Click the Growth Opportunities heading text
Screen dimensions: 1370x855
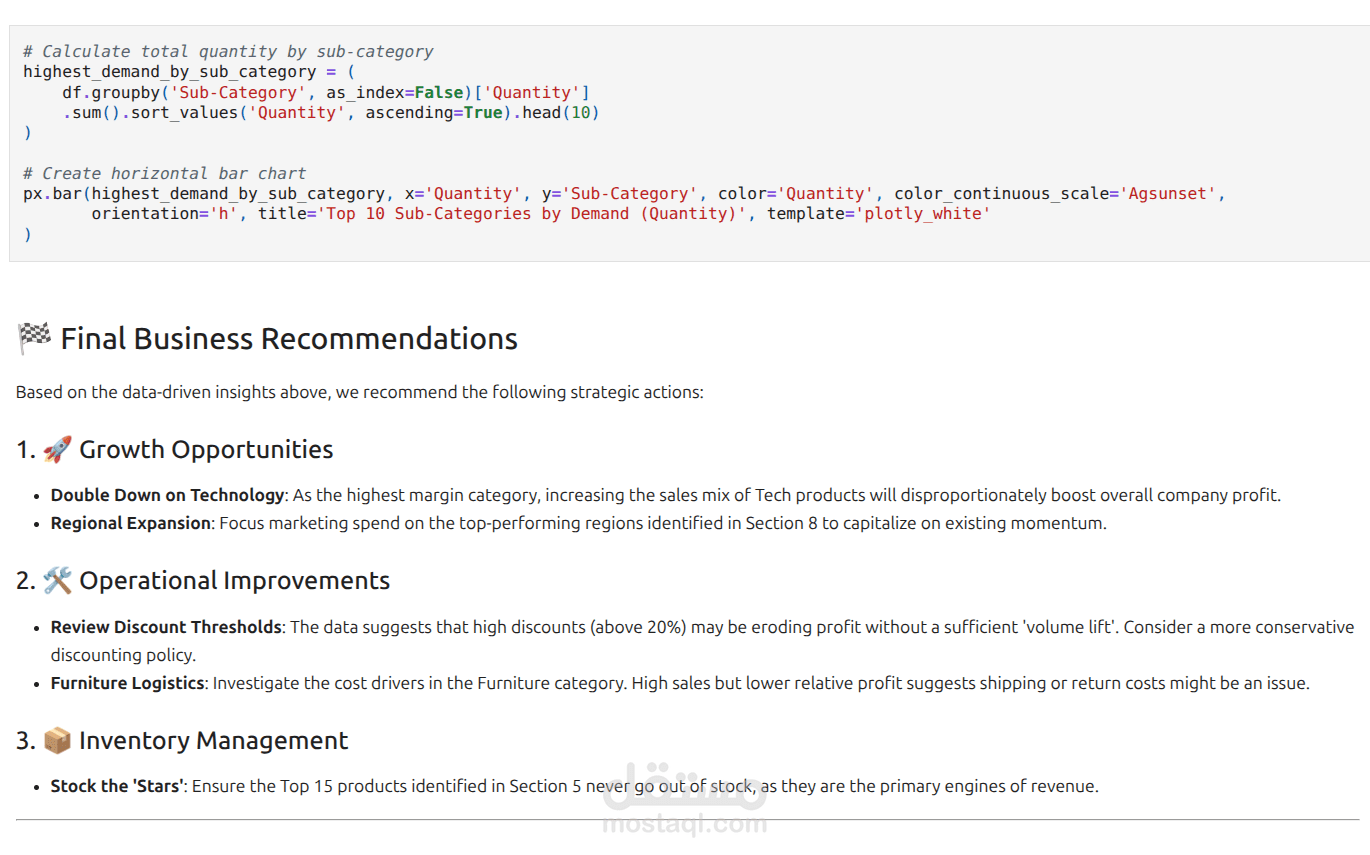pos(206,450)
